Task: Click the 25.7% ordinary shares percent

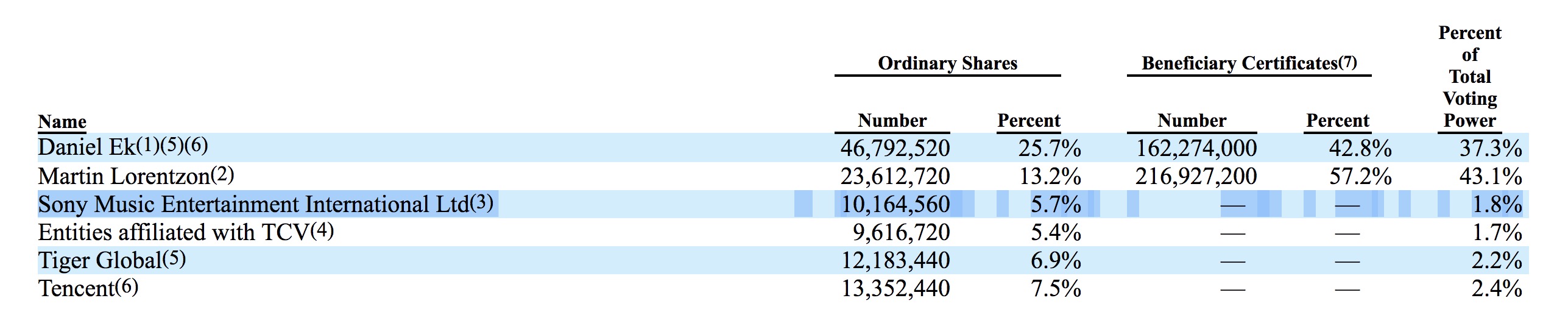Action: click(1050, 147)
